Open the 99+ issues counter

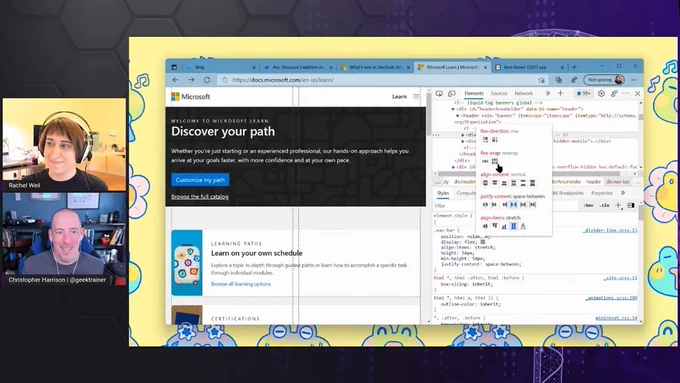(x=584, y=93)
